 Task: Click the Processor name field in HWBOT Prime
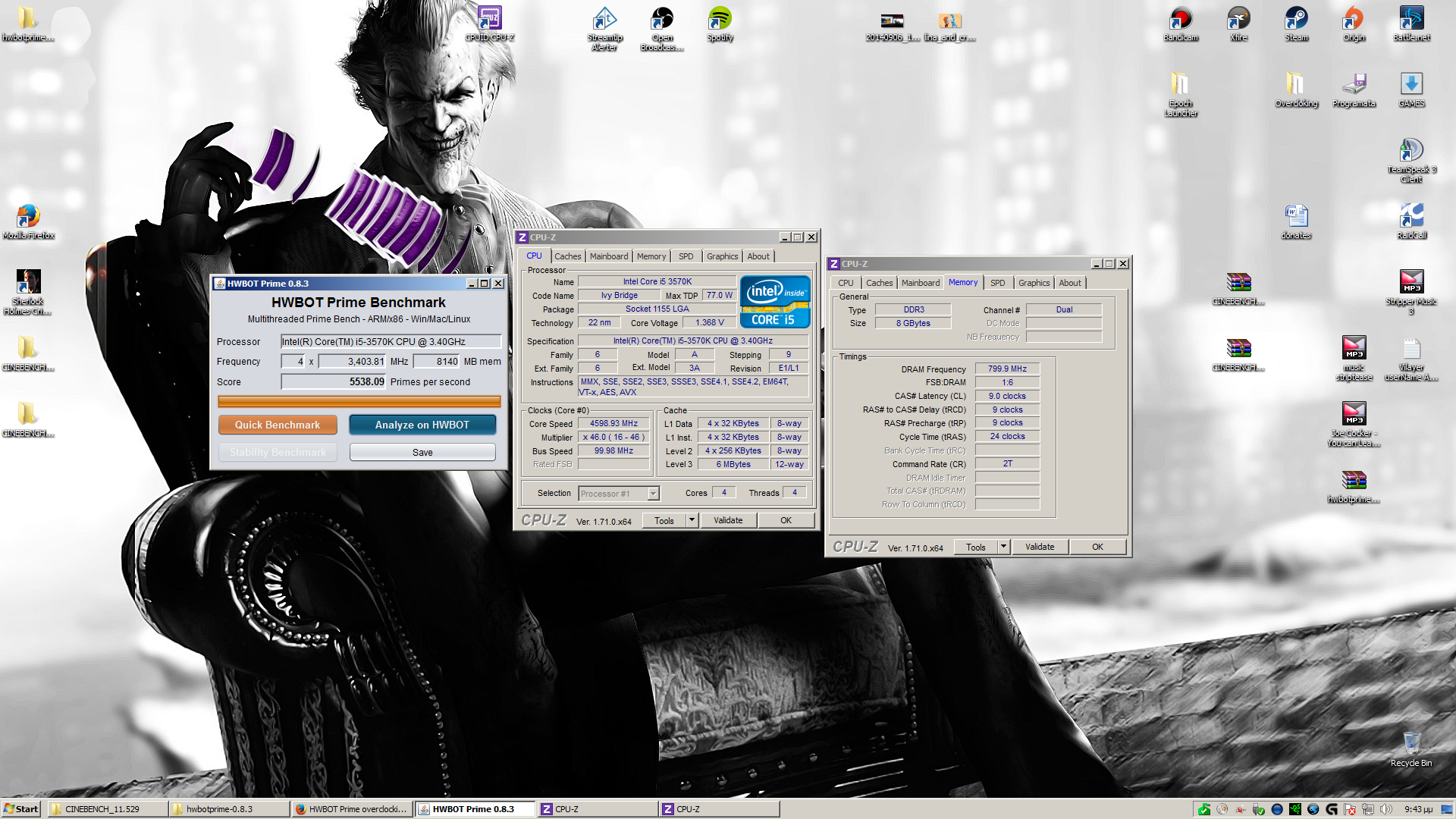[391, 341]
